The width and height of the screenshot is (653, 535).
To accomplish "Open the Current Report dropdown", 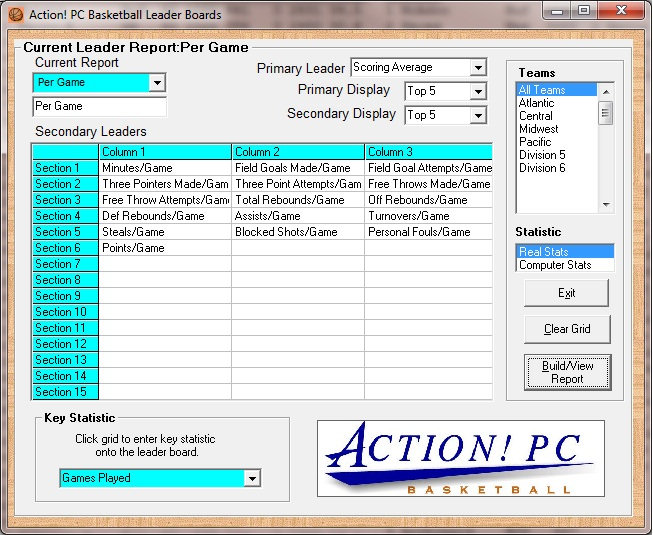I will [157, 83].
